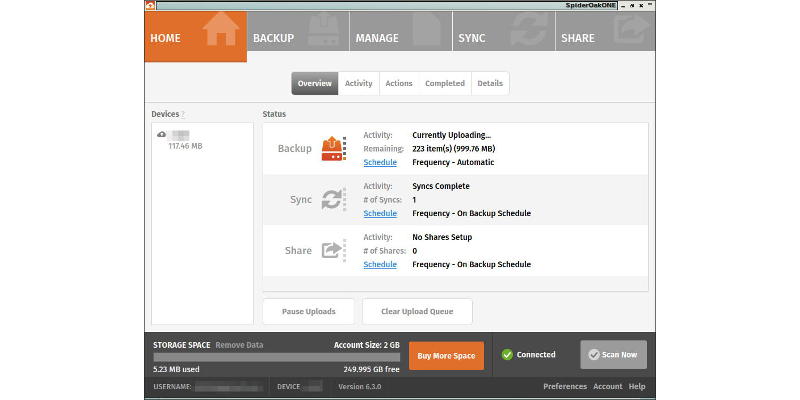The width and height of the screenshot is (800, 400).
Task: Show the Completed sub-tab
Action: pyautogui.click(x=444, y=84)
